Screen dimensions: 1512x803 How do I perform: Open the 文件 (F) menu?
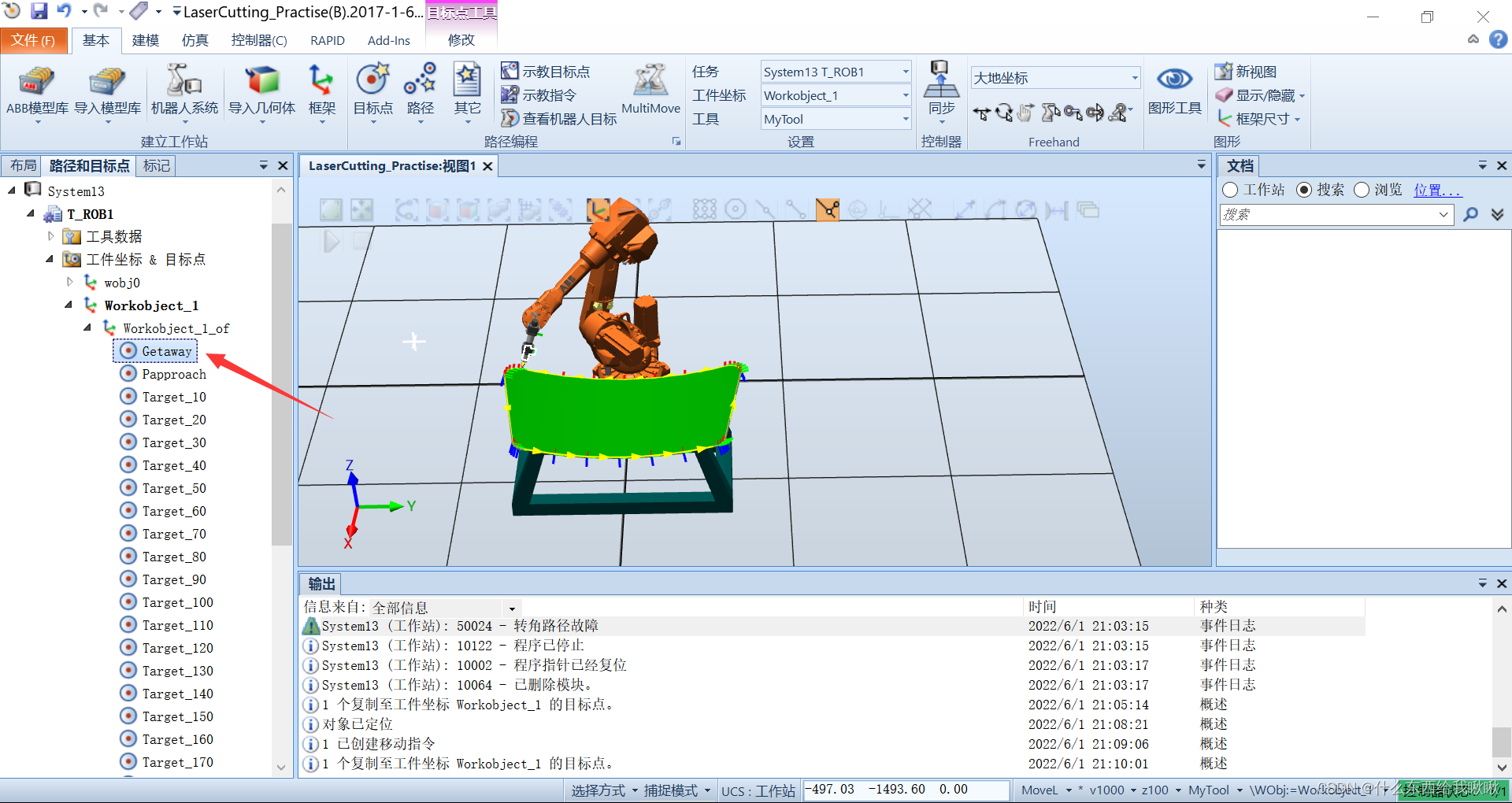33,40
